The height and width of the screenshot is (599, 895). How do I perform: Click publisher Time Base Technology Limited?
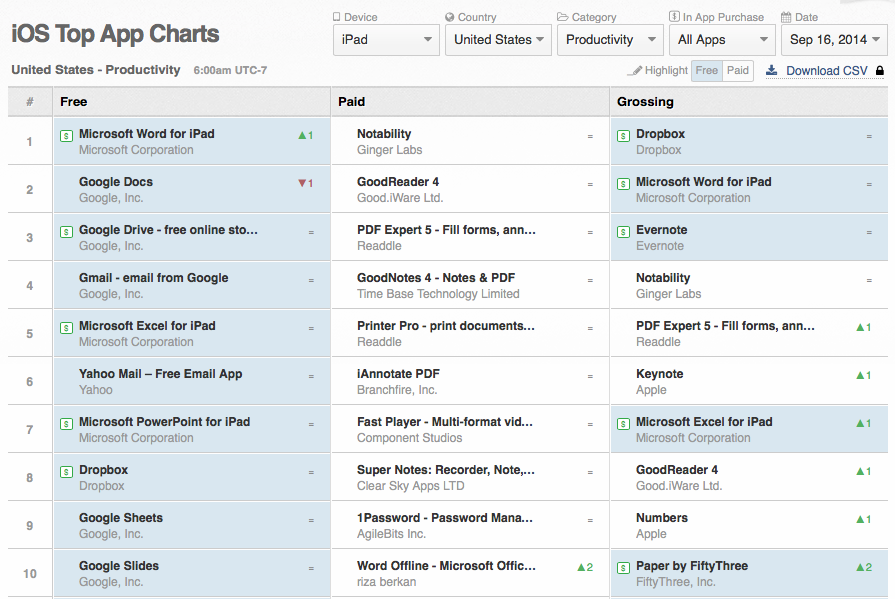(438, 294)
